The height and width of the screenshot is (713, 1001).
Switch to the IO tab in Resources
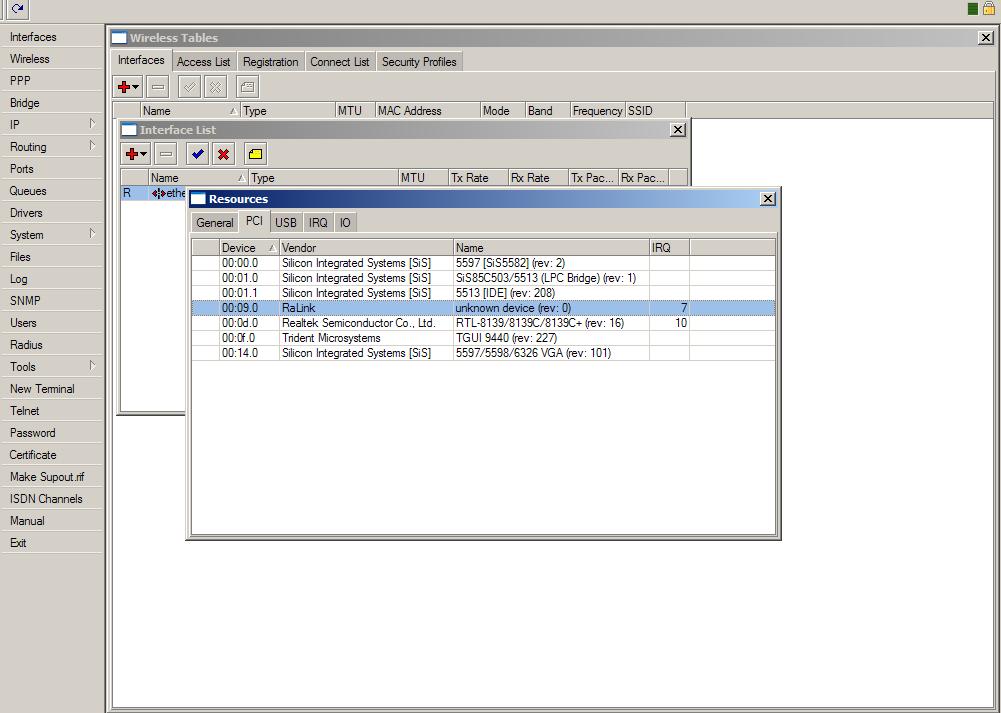tap(345, 223)
